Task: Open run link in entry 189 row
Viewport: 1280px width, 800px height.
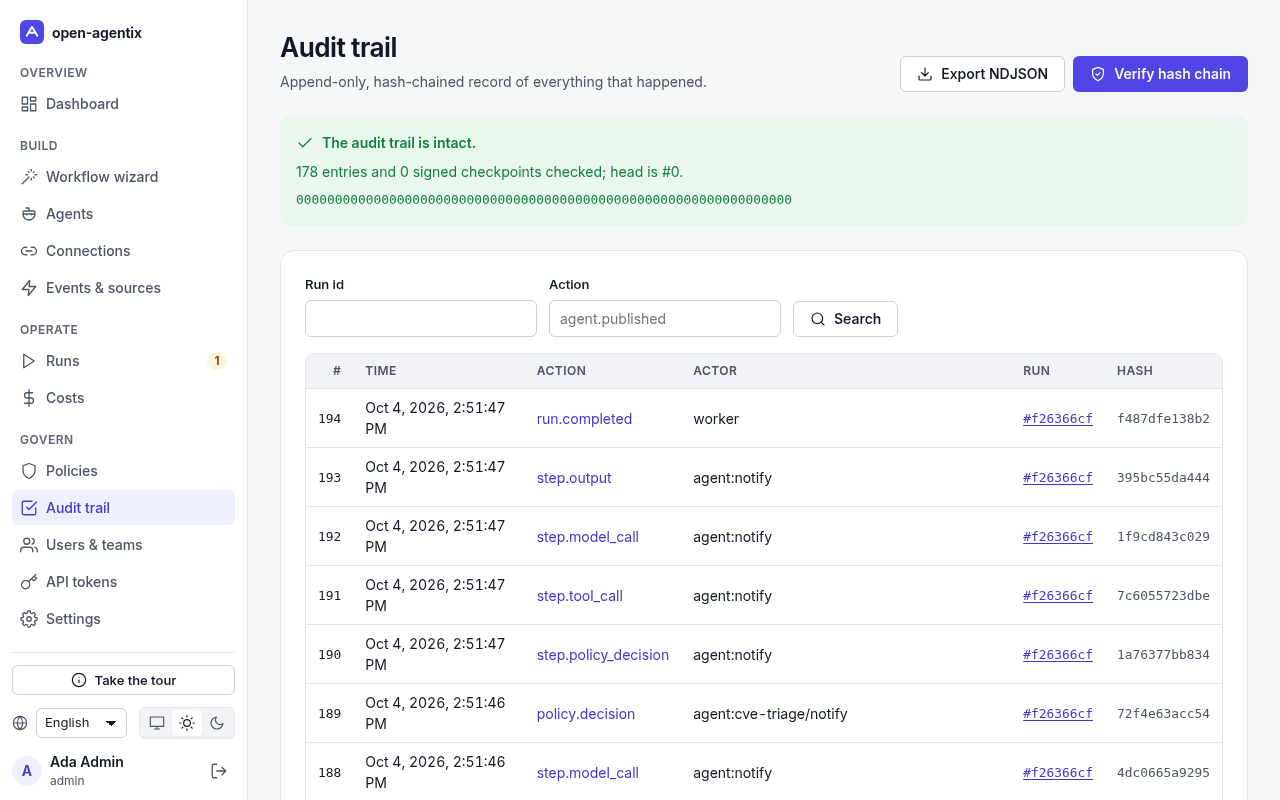Action: click(x=1058, y=714)
